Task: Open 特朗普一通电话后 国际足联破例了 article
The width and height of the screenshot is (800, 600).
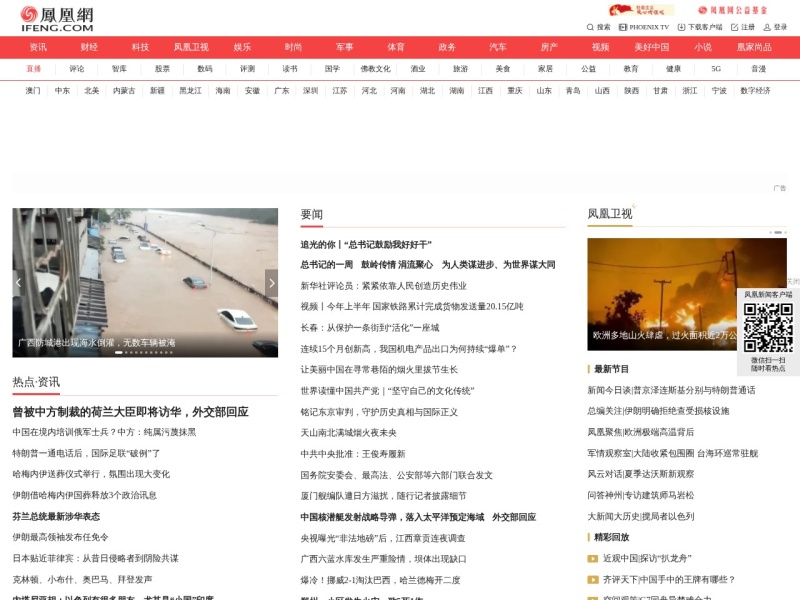Action: (86, 453)
